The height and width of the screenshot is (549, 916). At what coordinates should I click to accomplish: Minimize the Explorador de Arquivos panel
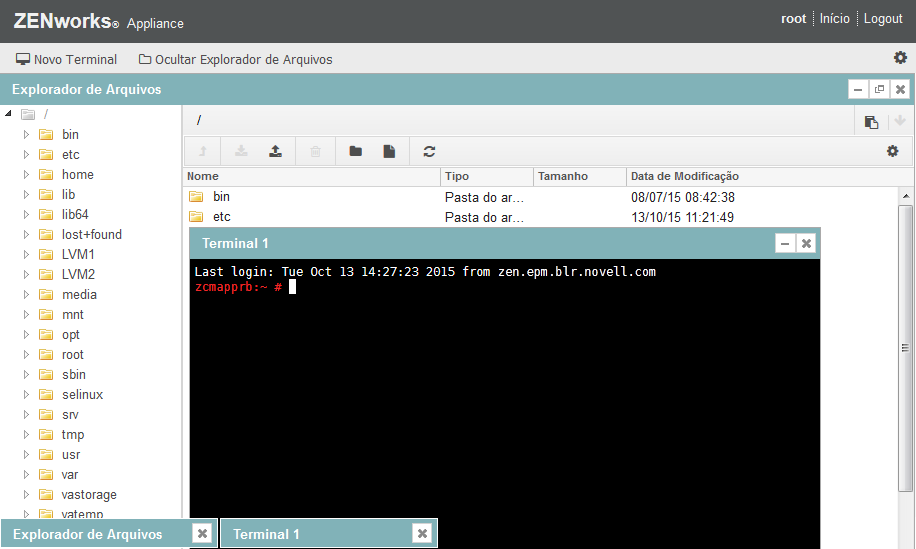pyautogui.click(x=858, y=89)
